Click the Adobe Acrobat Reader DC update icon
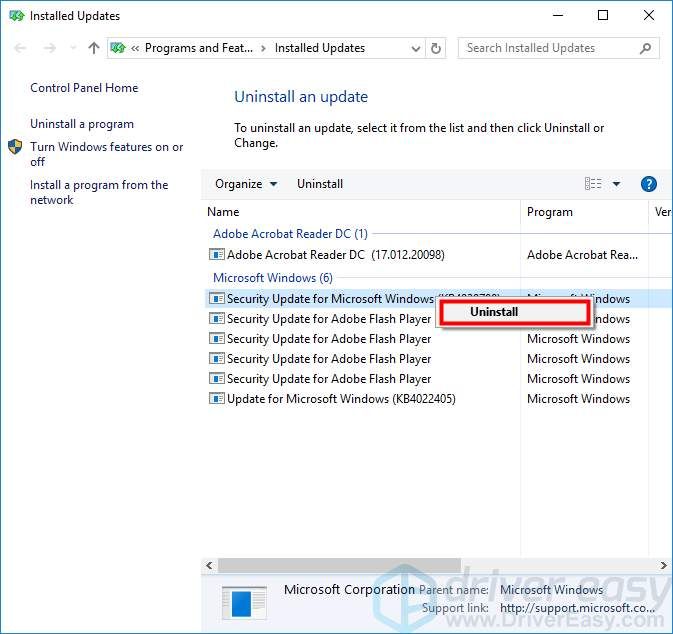673x634 pixels. (x=216, y=255)
